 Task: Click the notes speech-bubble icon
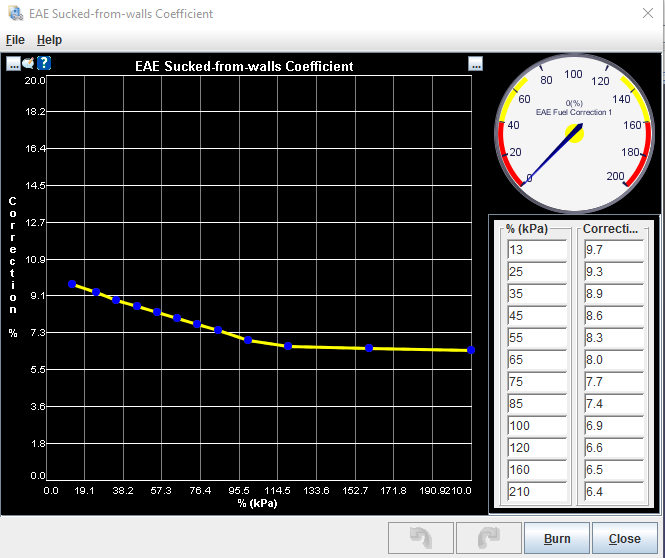pos(28,63)
